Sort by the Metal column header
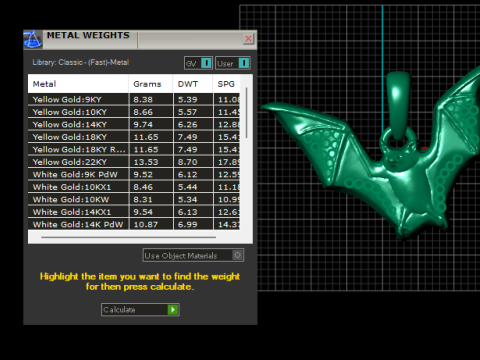The width and height of the screenshot is (480, 360). [78, 84]
